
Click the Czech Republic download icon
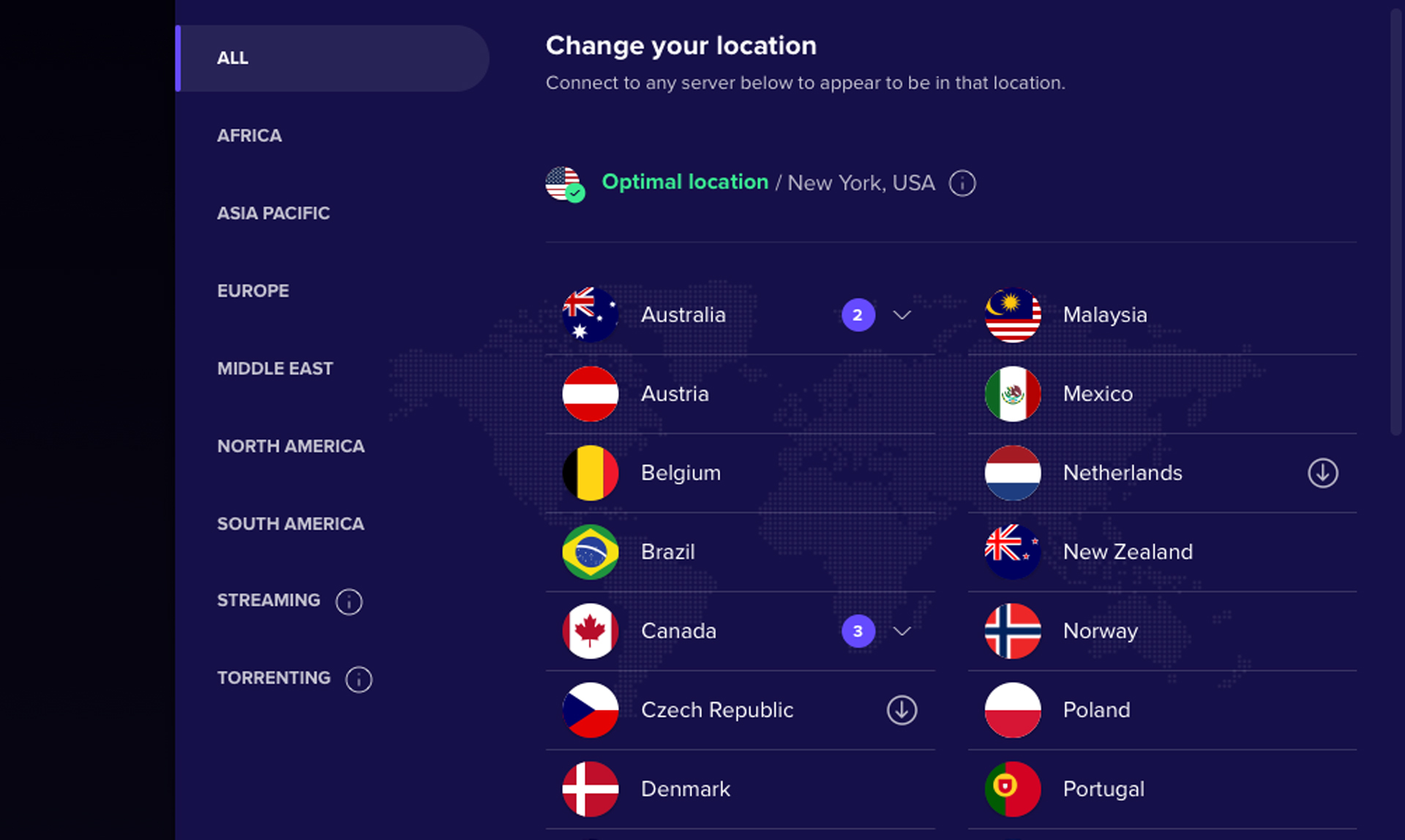click(x=899, y=710)
